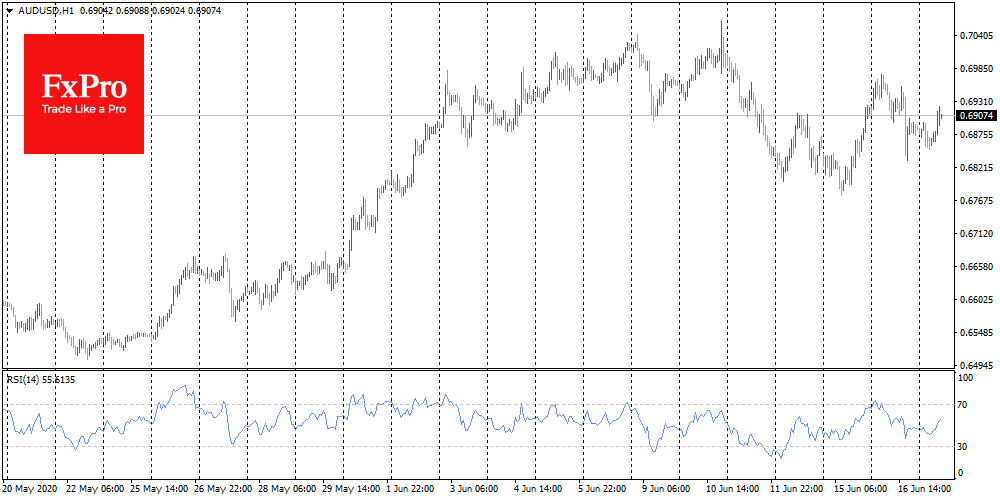
Task: Click the 'Trade Like a Pro' slogan text
Action: 84,109
